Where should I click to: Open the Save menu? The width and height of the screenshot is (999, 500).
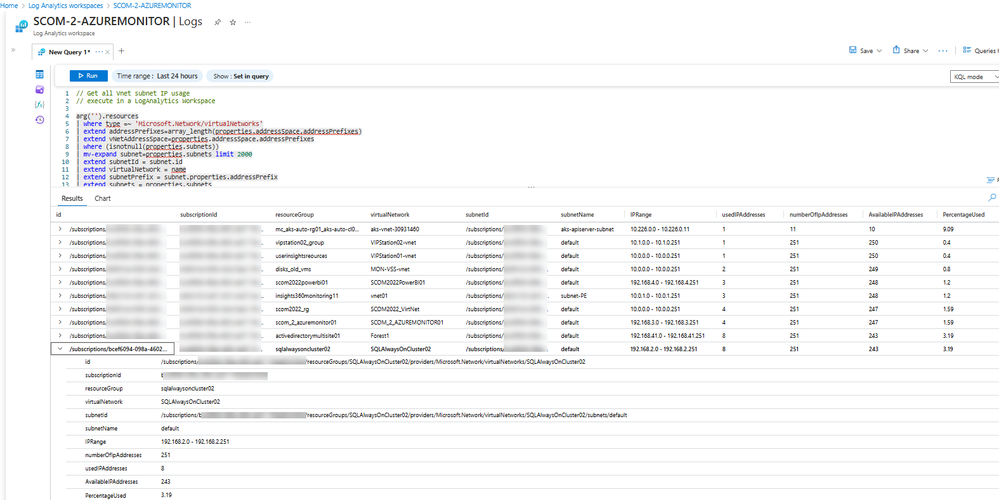click(x=865, y=50)
